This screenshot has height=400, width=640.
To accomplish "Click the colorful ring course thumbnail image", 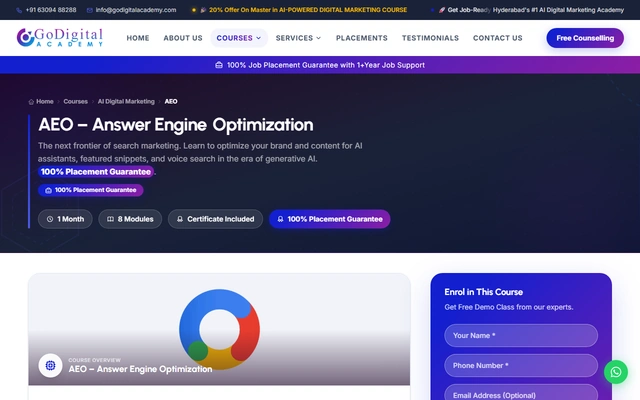I will coord(219,329).
